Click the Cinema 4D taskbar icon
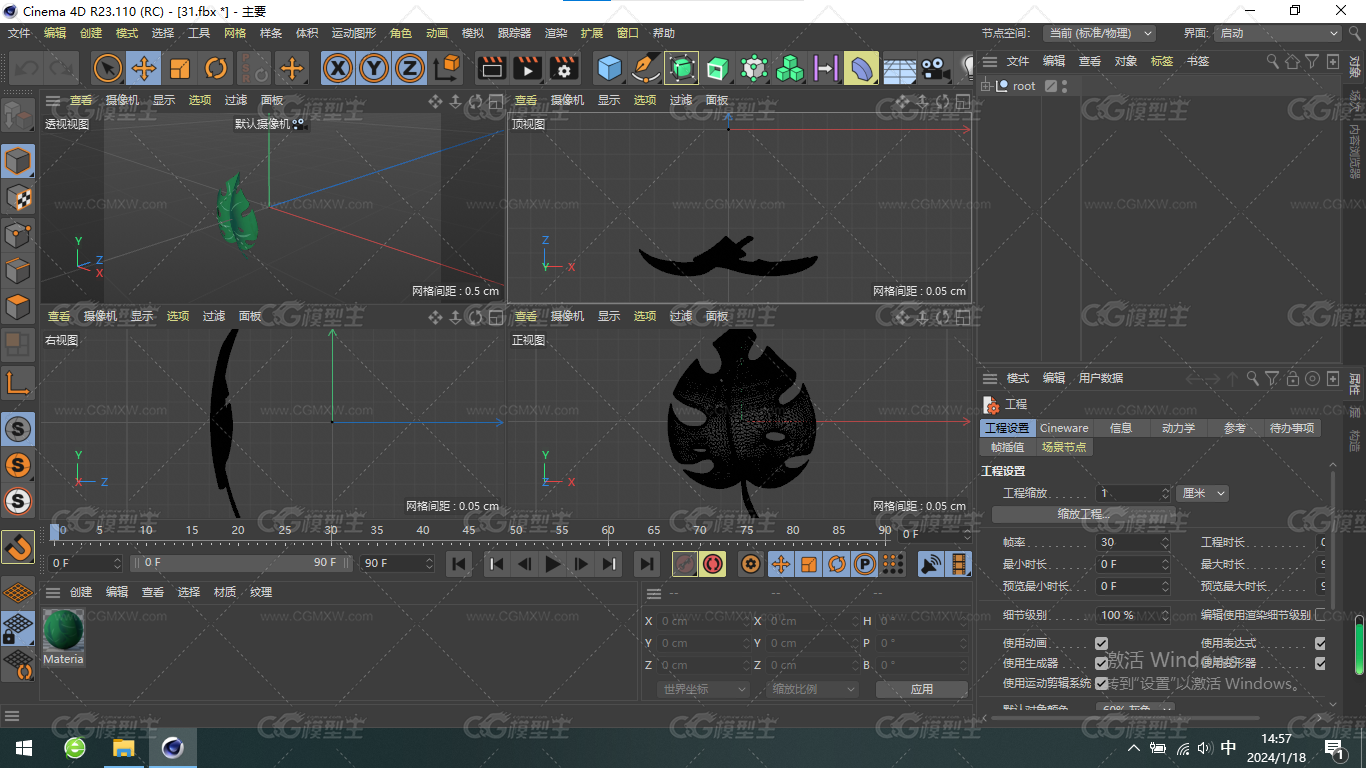This screenshot has width=1366, height=768. (x=173, y=748)
